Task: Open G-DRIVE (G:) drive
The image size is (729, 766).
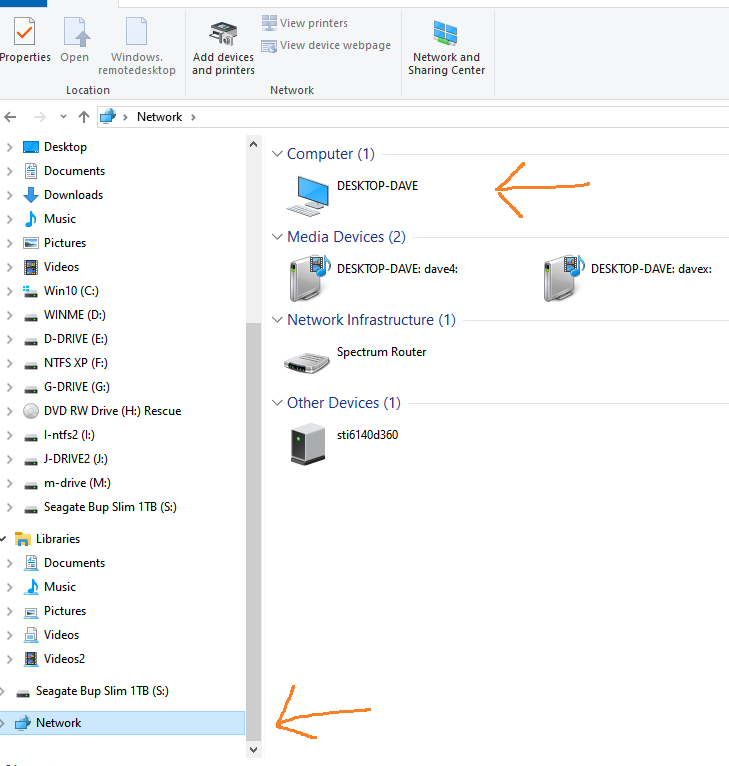Action: 76,386
